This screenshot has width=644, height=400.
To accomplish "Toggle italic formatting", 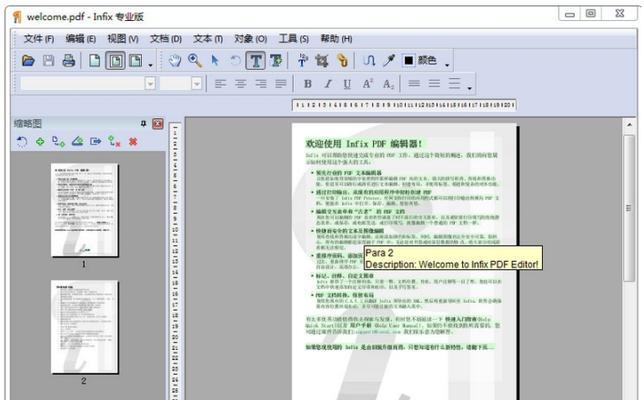I will [x=328, y=84].
